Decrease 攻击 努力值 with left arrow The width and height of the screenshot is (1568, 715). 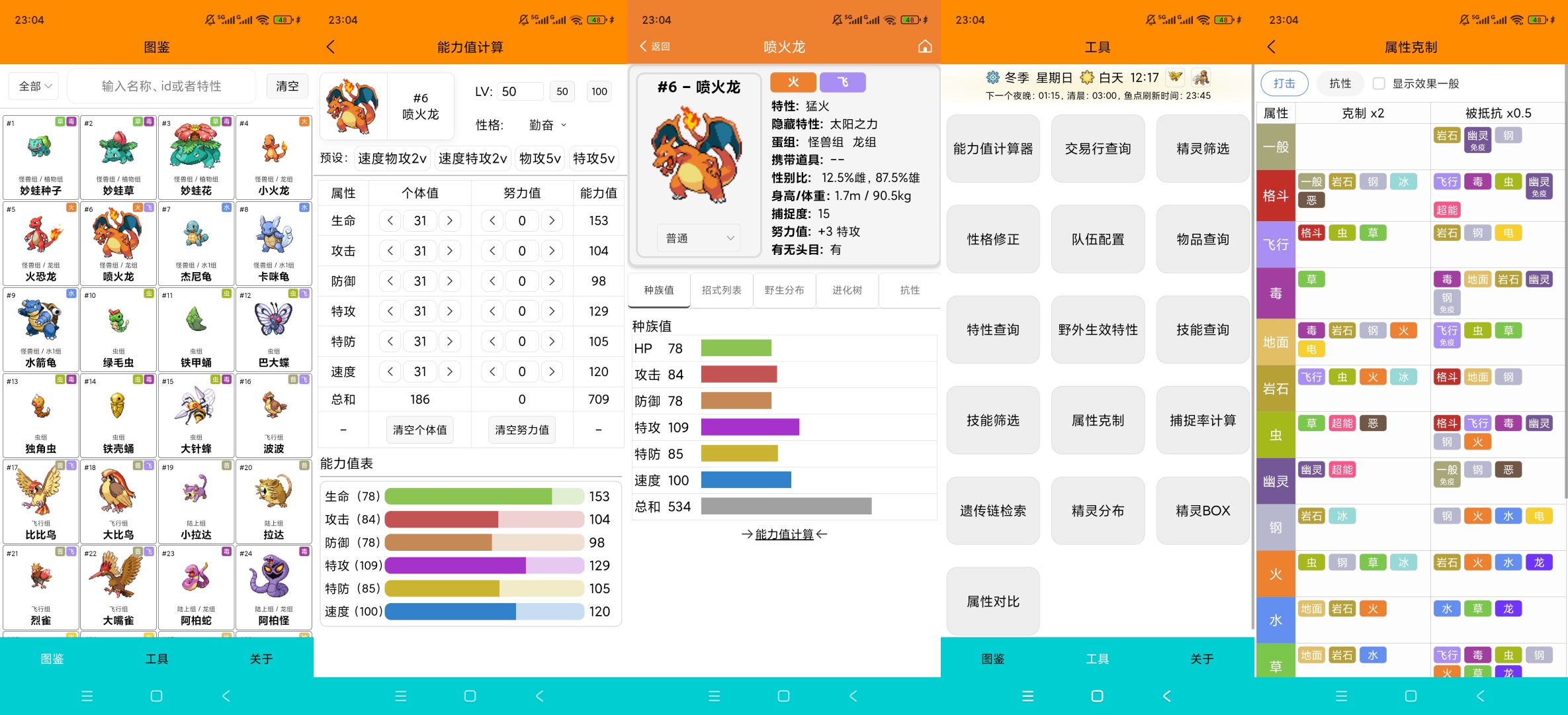[492, 251]
